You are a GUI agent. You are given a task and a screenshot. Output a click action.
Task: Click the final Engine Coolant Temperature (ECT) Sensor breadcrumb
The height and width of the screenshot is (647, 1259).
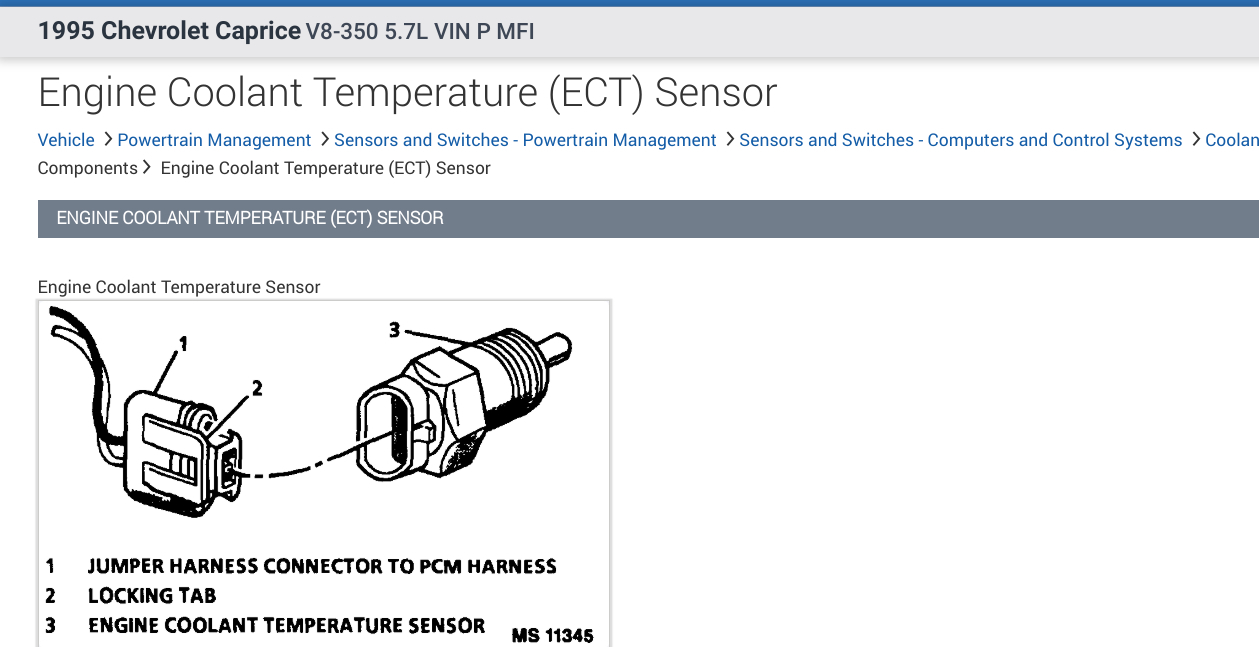(x=325, y=168)
